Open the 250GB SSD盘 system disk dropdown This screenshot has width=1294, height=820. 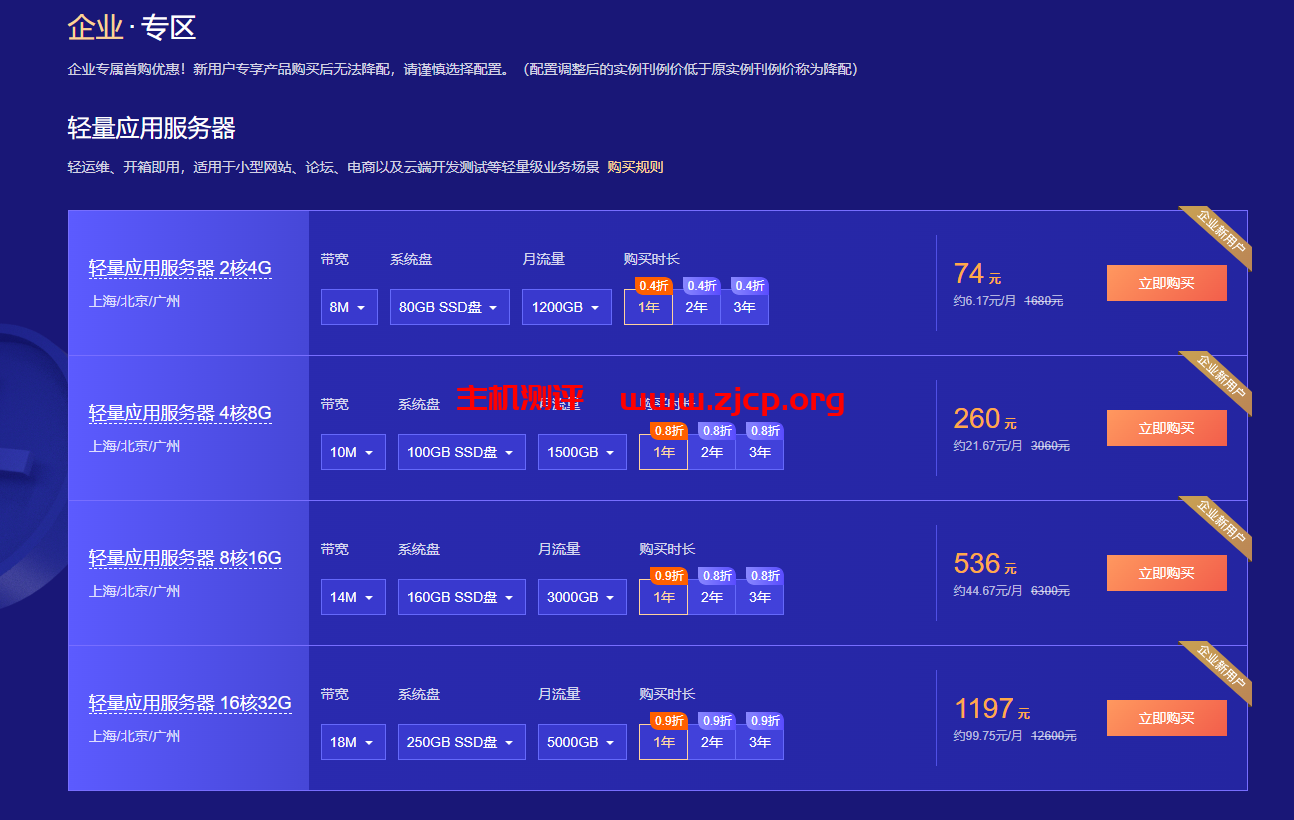tap(462, 742)
